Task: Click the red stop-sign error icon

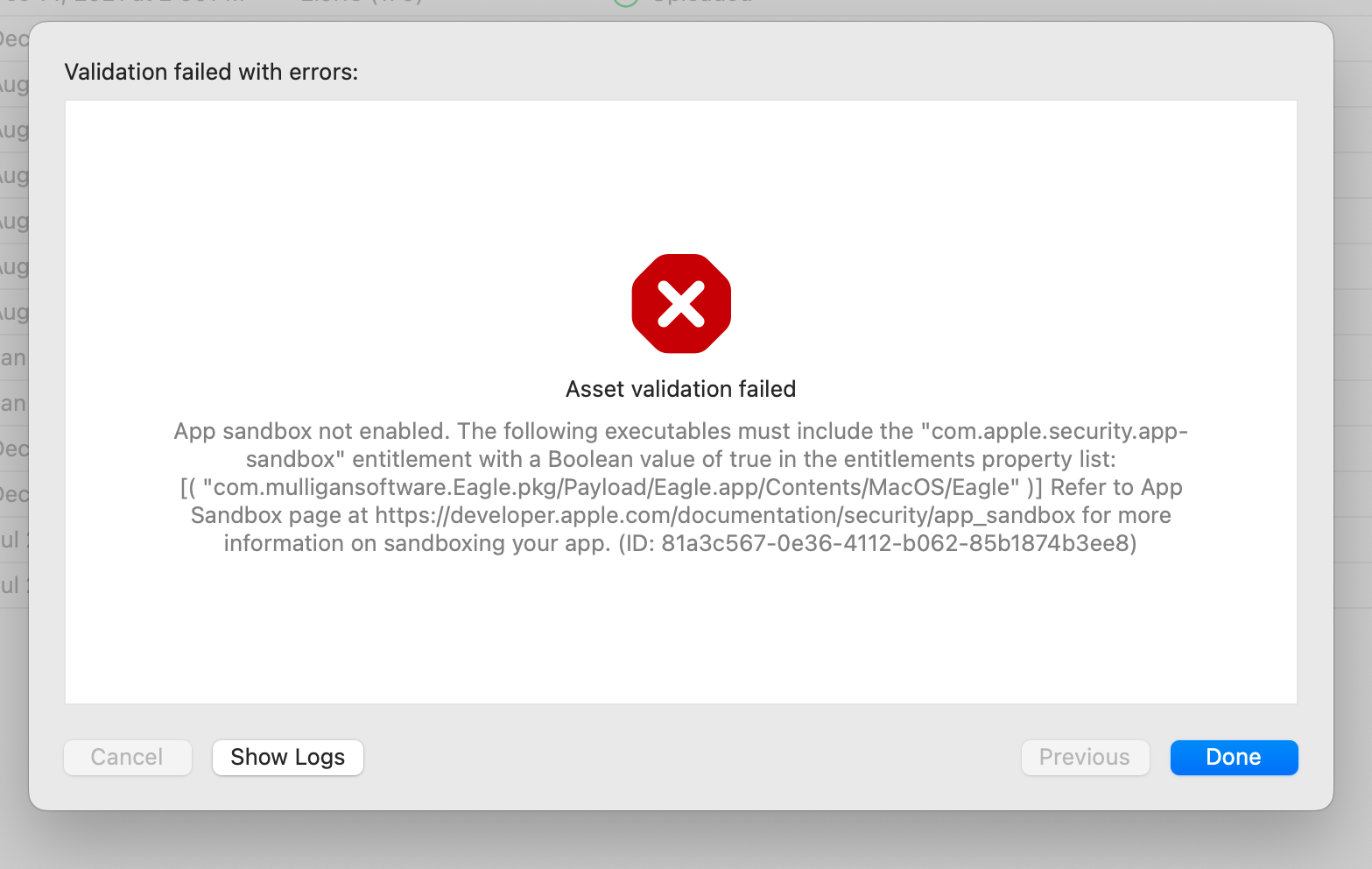Action: (x=681, y=304)
